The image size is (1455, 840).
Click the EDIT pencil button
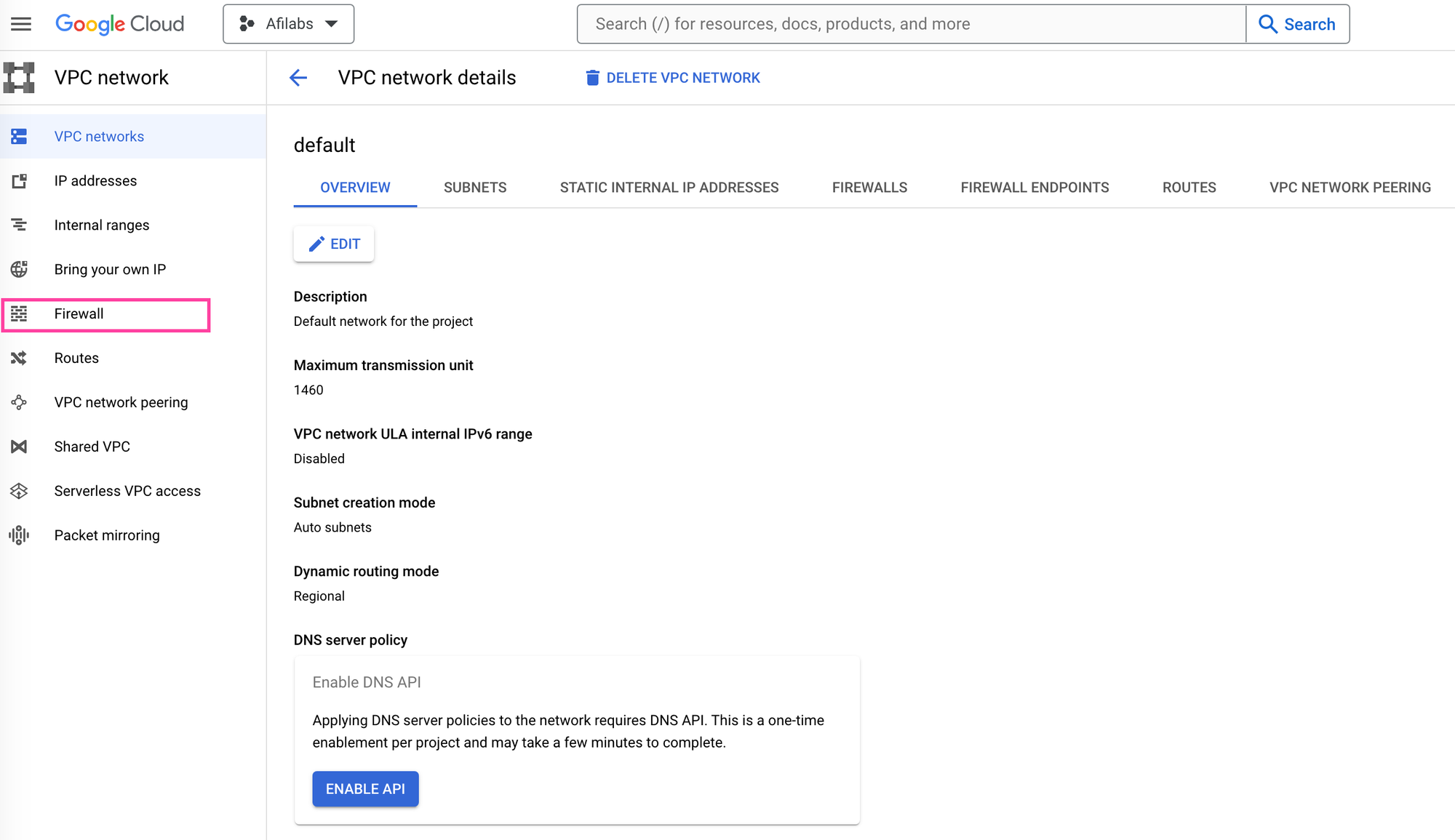click(x=333, y=244)
